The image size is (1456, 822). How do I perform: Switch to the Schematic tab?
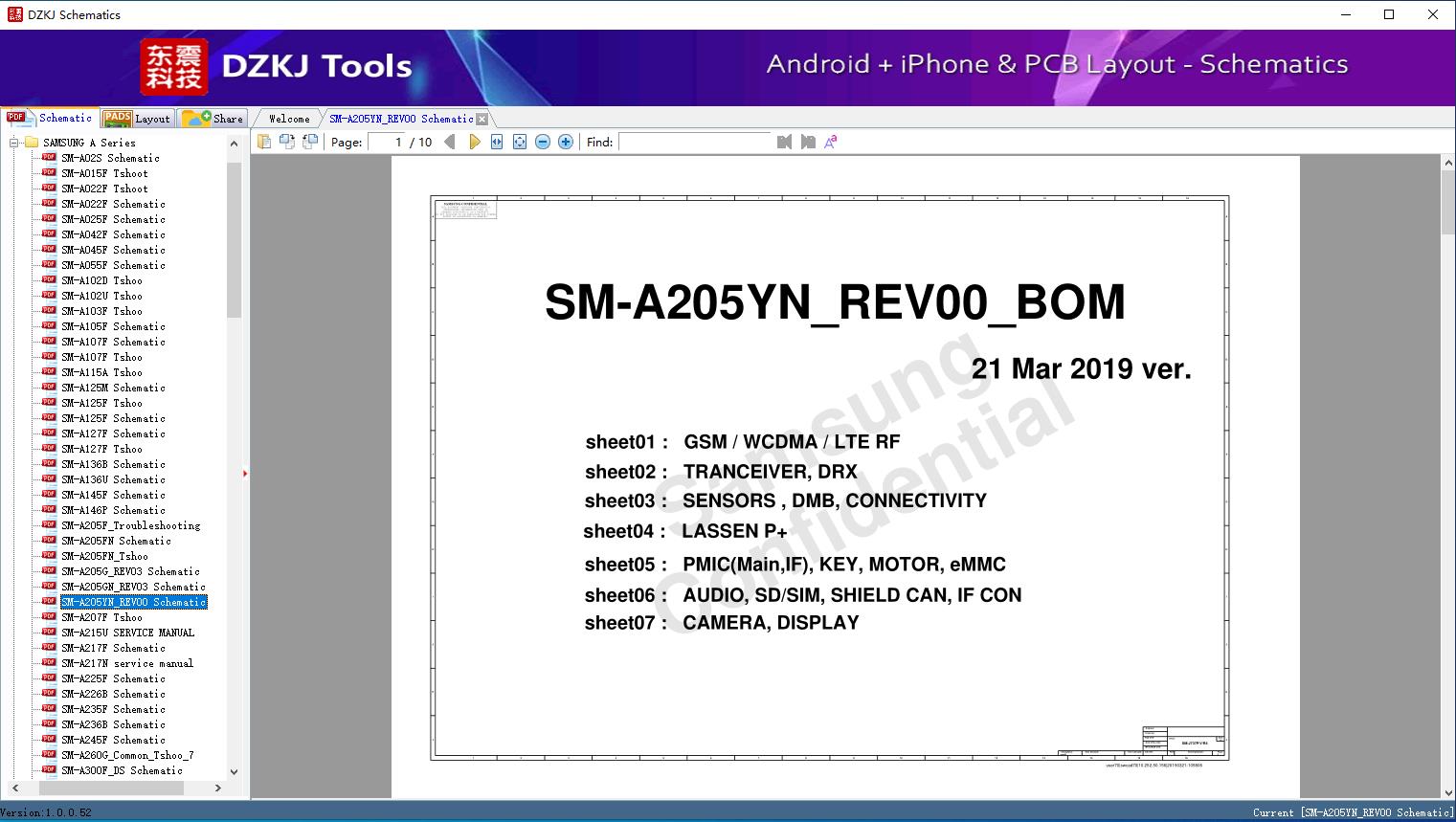(50, 118)
